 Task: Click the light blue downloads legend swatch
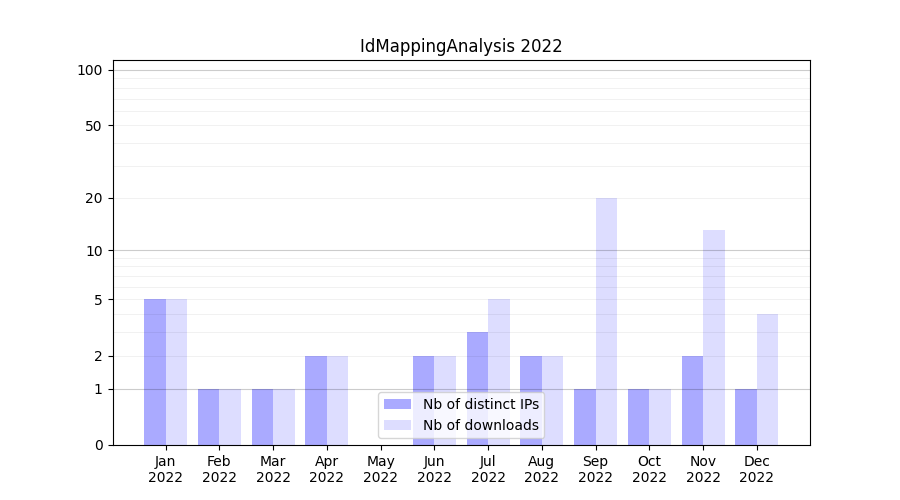pyautogui.click(x=397, y=425)
